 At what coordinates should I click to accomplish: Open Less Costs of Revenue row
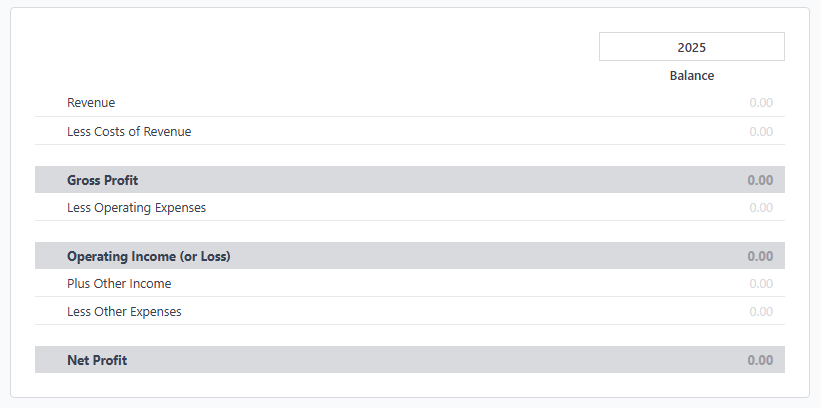click(x=410, y=131)
